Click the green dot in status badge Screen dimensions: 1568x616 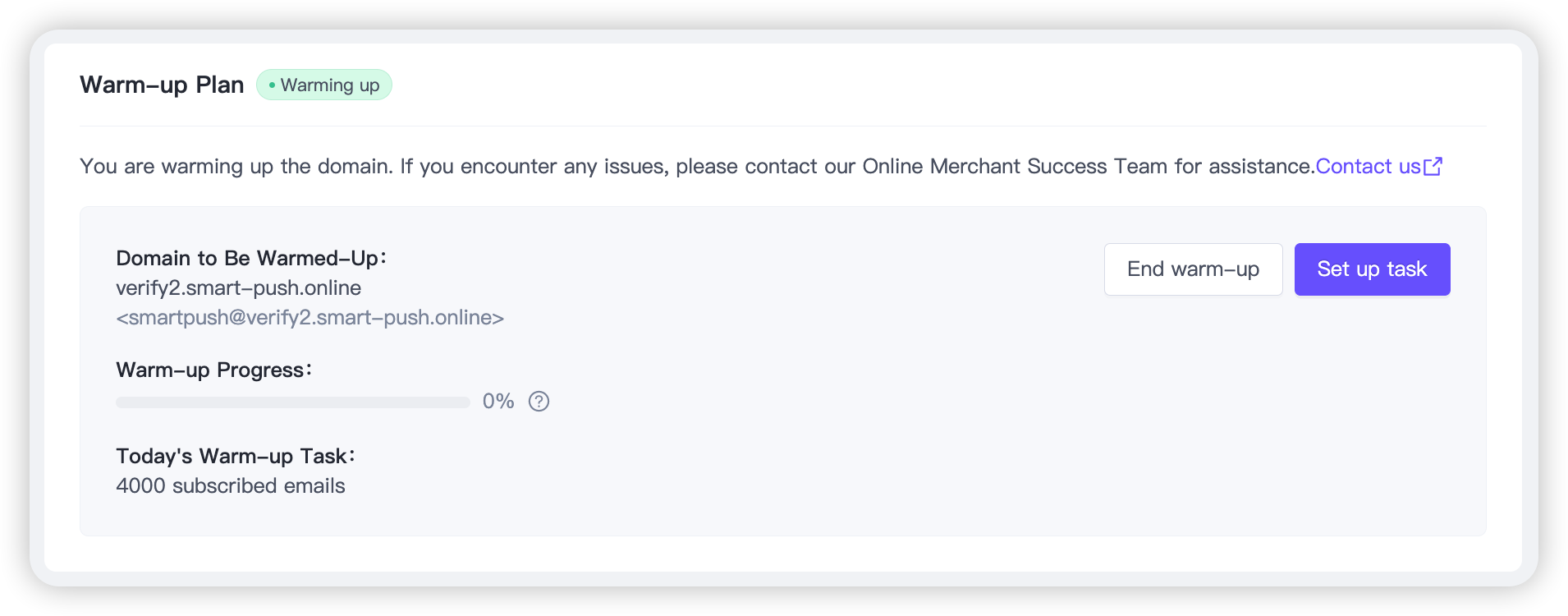coord(272,85)
